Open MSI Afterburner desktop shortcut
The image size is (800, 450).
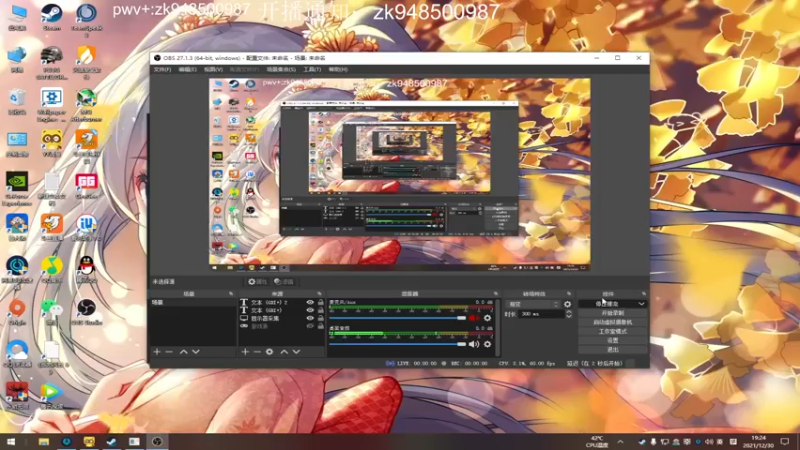[x=86, y=105]
